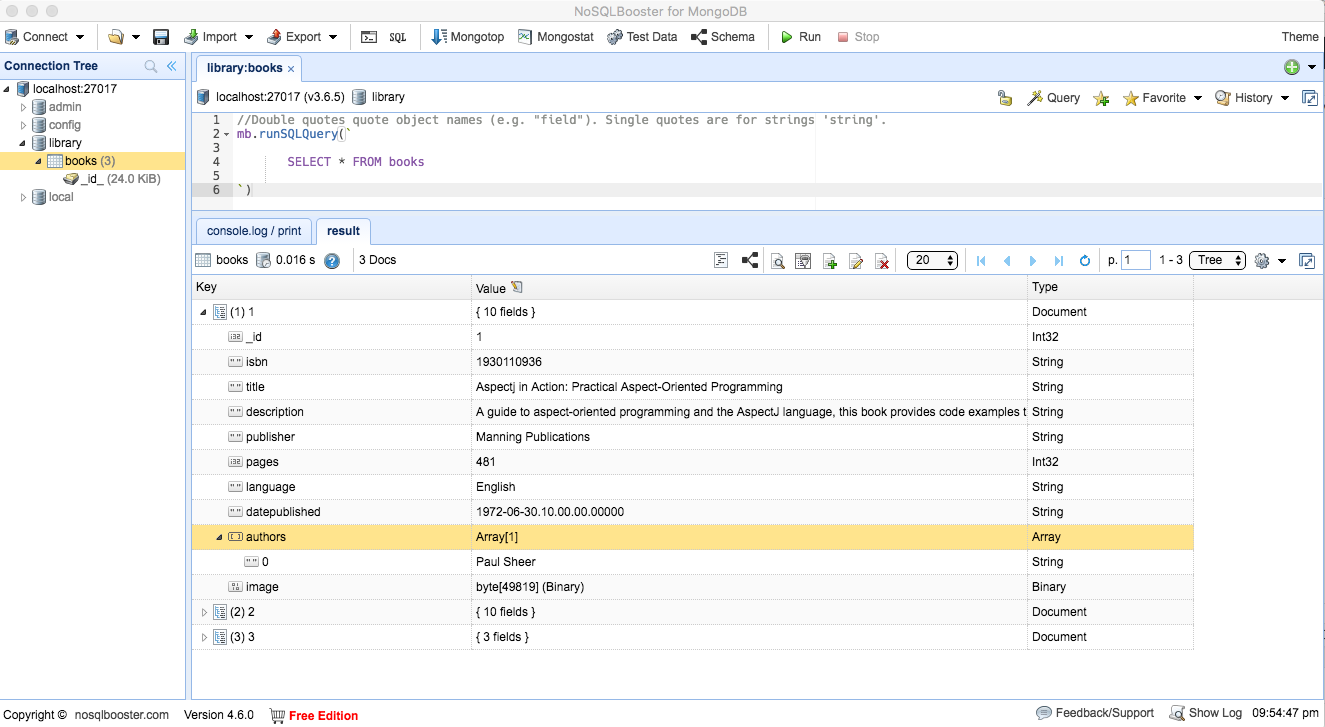Open the page size 20 dropdown
This screenshot has height=727, width=1325.
[932, 260]
